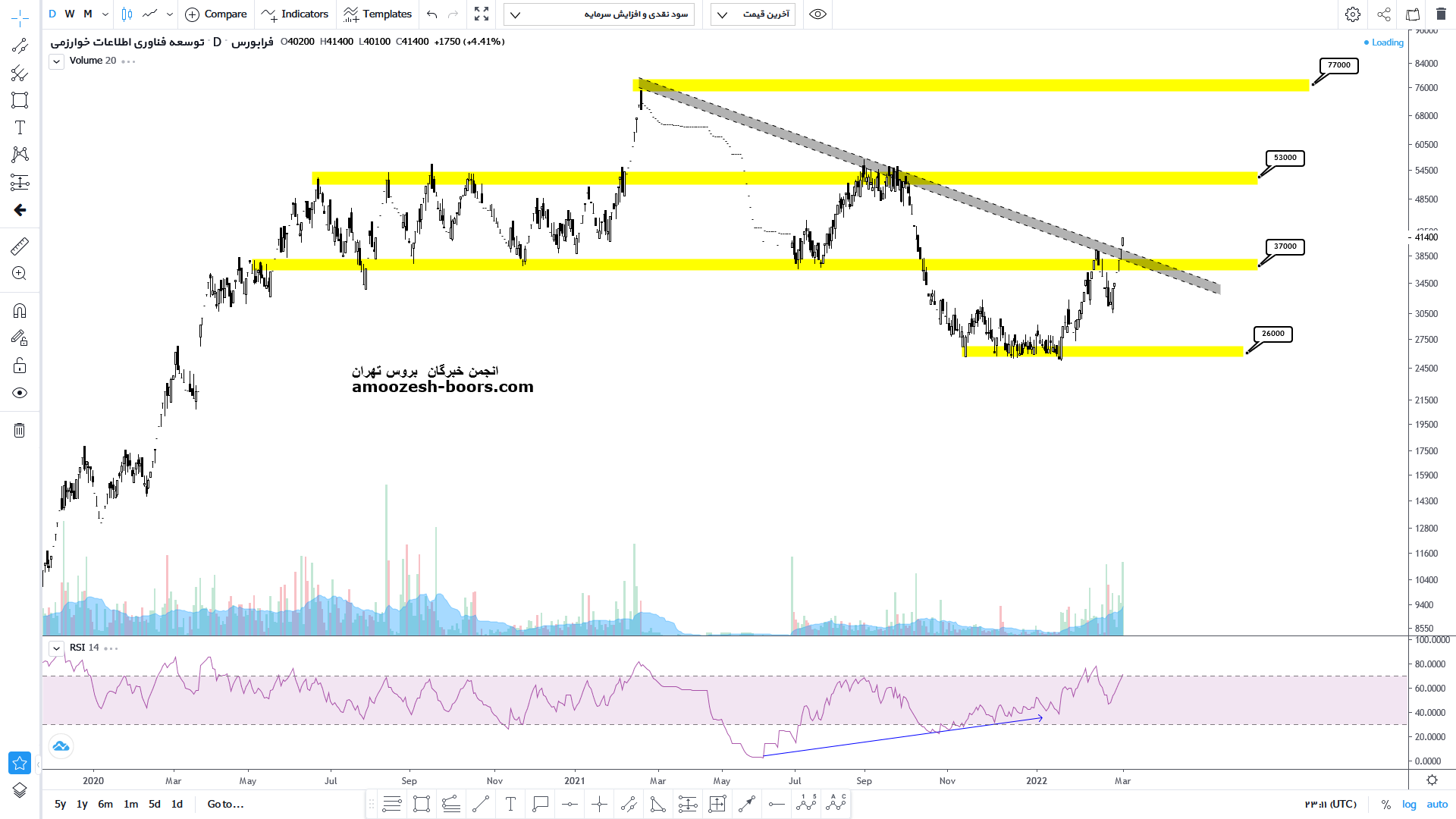Collapse the RSI indicator legend

[x=57, y=648]
